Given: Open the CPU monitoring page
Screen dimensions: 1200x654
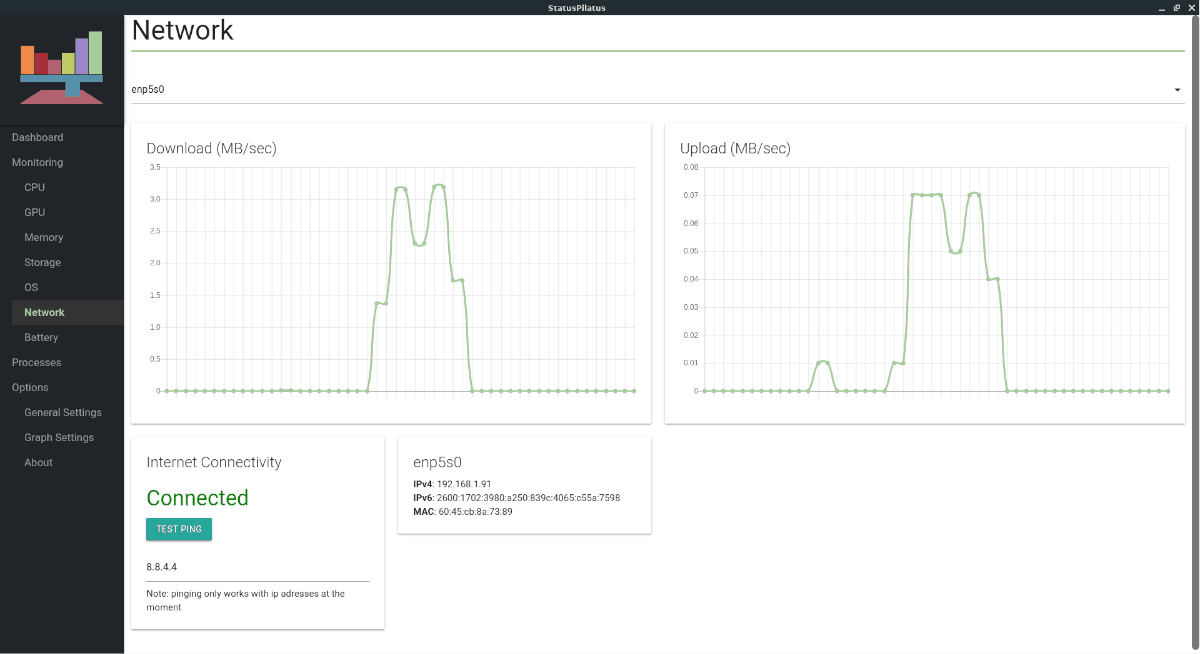Looking at the screenshot, I should [x=35, y=187].
